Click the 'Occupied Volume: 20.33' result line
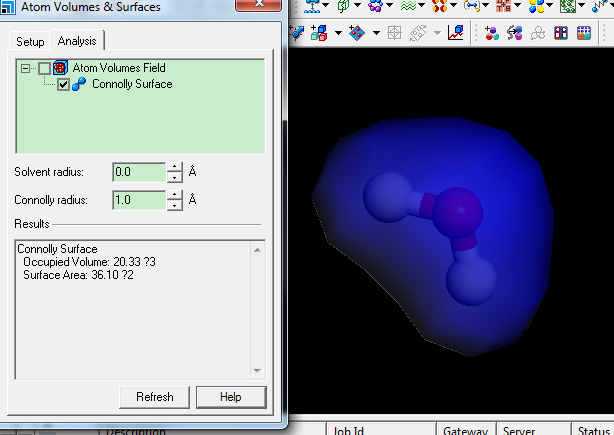This screenshot has width=614, height=435. [89, 262]
